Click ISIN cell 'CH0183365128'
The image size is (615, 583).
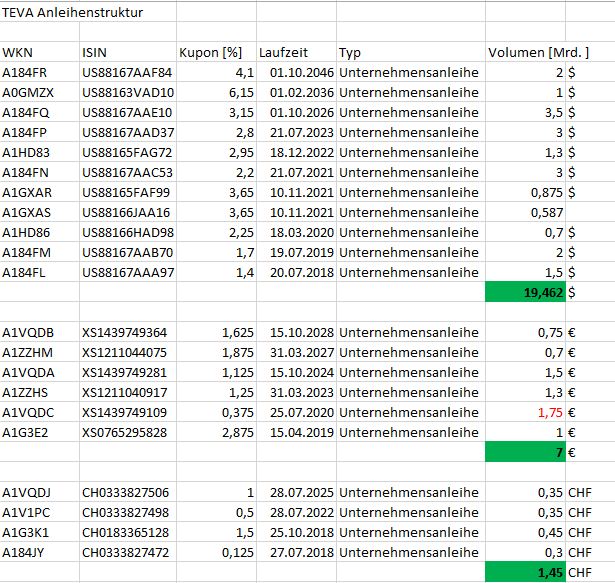point(128,532)
